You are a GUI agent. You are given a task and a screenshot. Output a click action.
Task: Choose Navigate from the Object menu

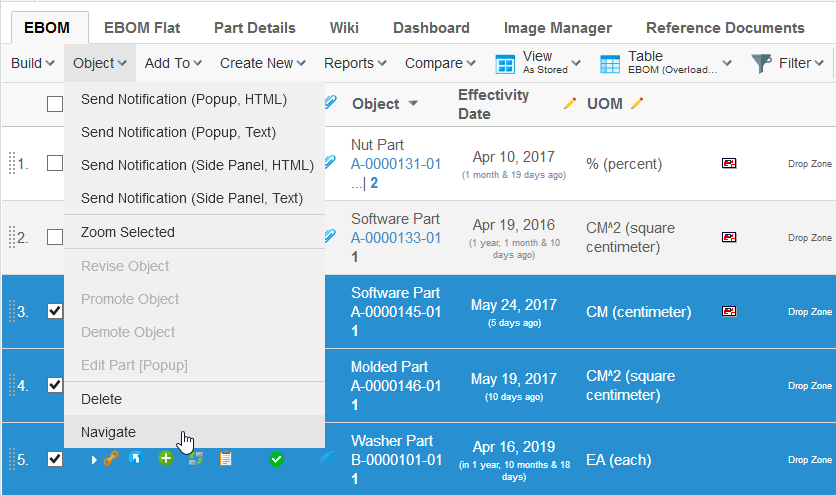pyautogui.click(x=108, y=432)
